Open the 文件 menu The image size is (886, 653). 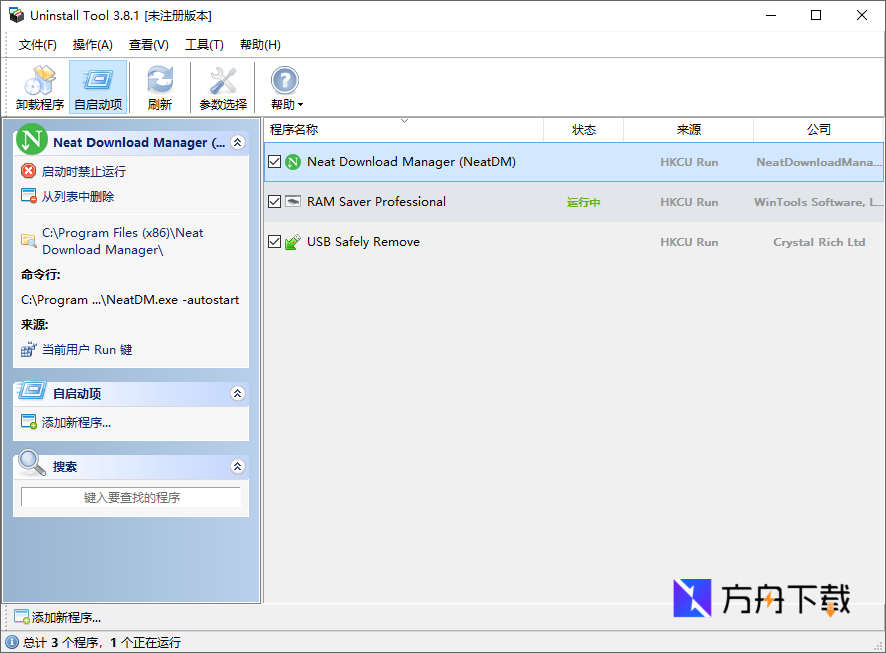(37, 44)
